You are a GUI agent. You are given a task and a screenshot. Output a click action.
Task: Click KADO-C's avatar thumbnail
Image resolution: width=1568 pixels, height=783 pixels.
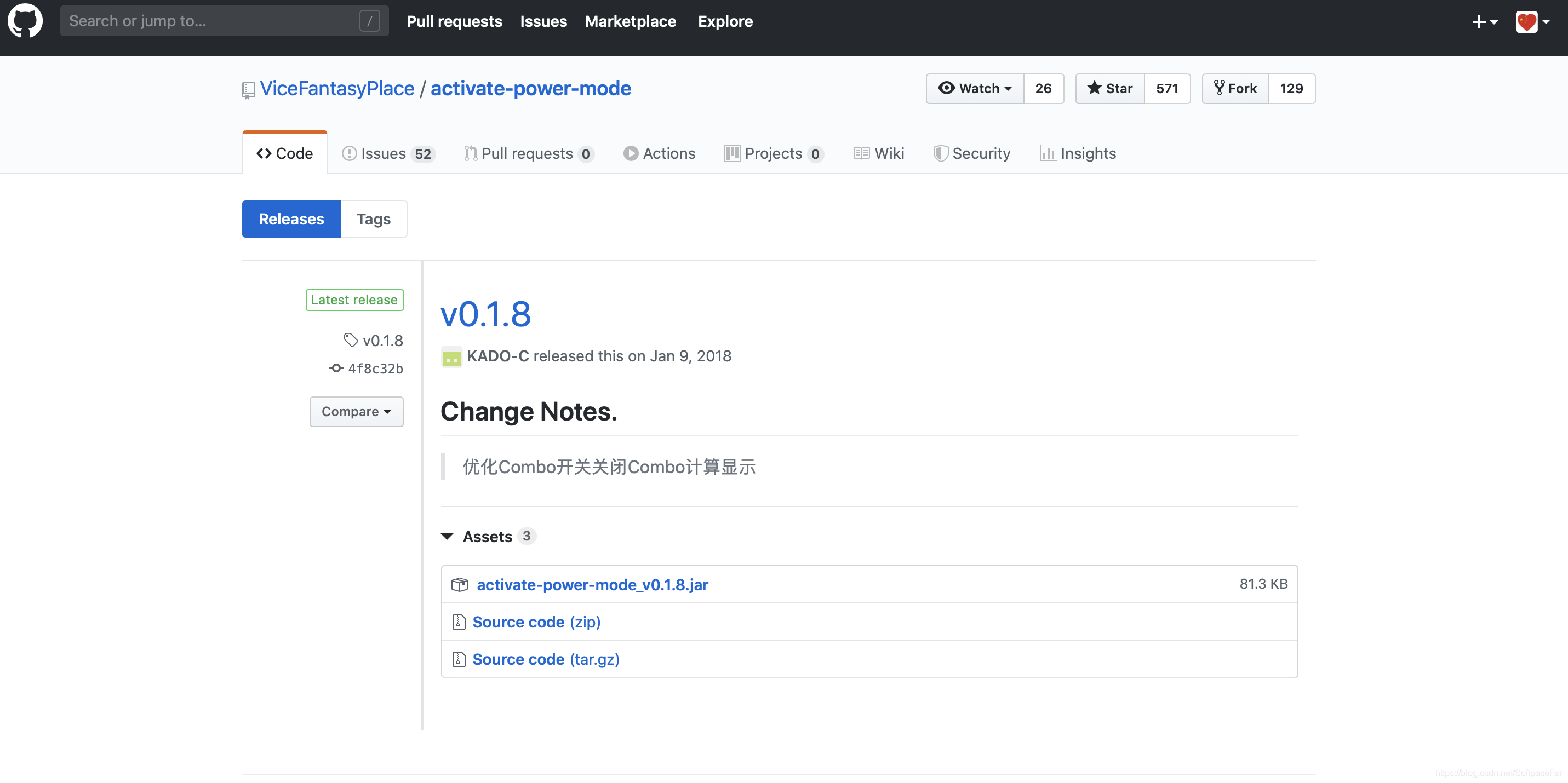451,356
